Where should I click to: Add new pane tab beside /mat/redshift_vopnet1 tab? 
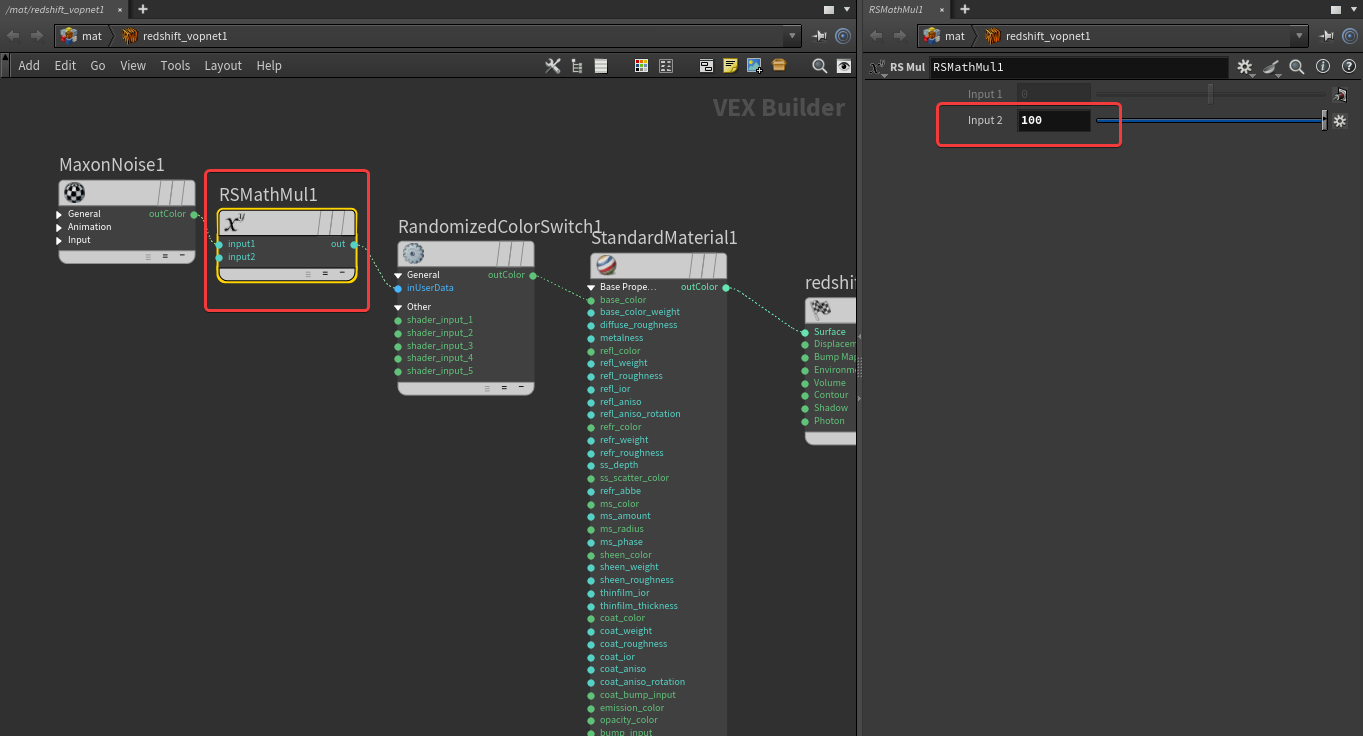pos(143,9)
